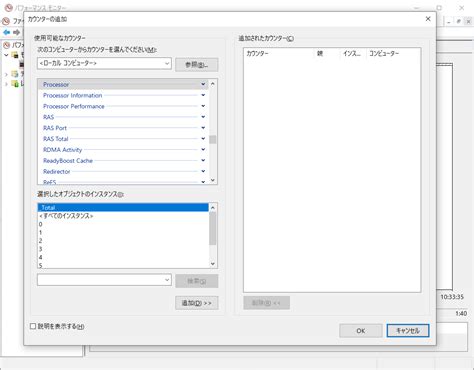
Task: Expand the Processor Performance counter group
Action: point(203,106)
